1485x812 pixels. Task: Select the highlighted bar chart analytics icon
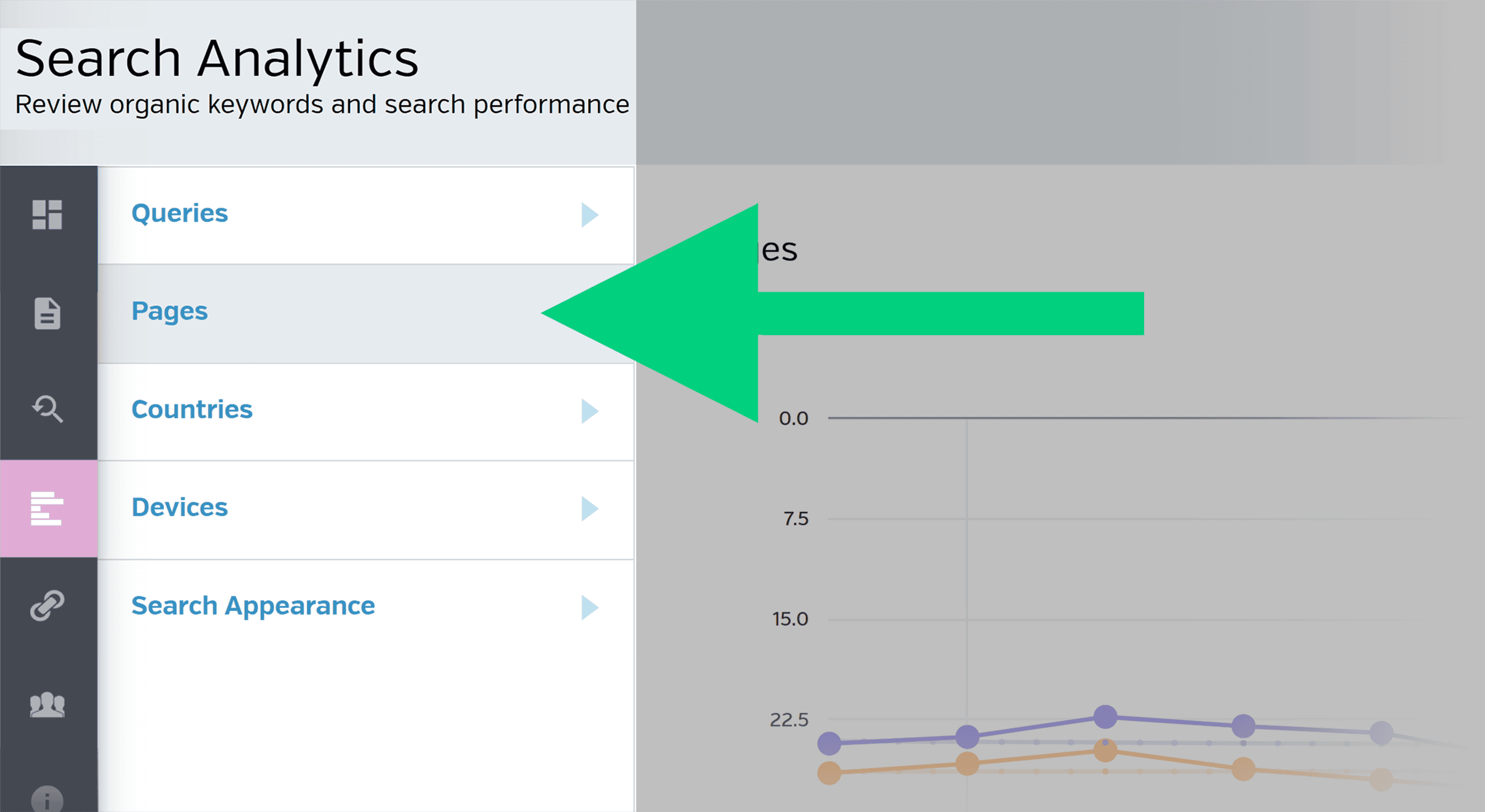[x=48, y=508]
